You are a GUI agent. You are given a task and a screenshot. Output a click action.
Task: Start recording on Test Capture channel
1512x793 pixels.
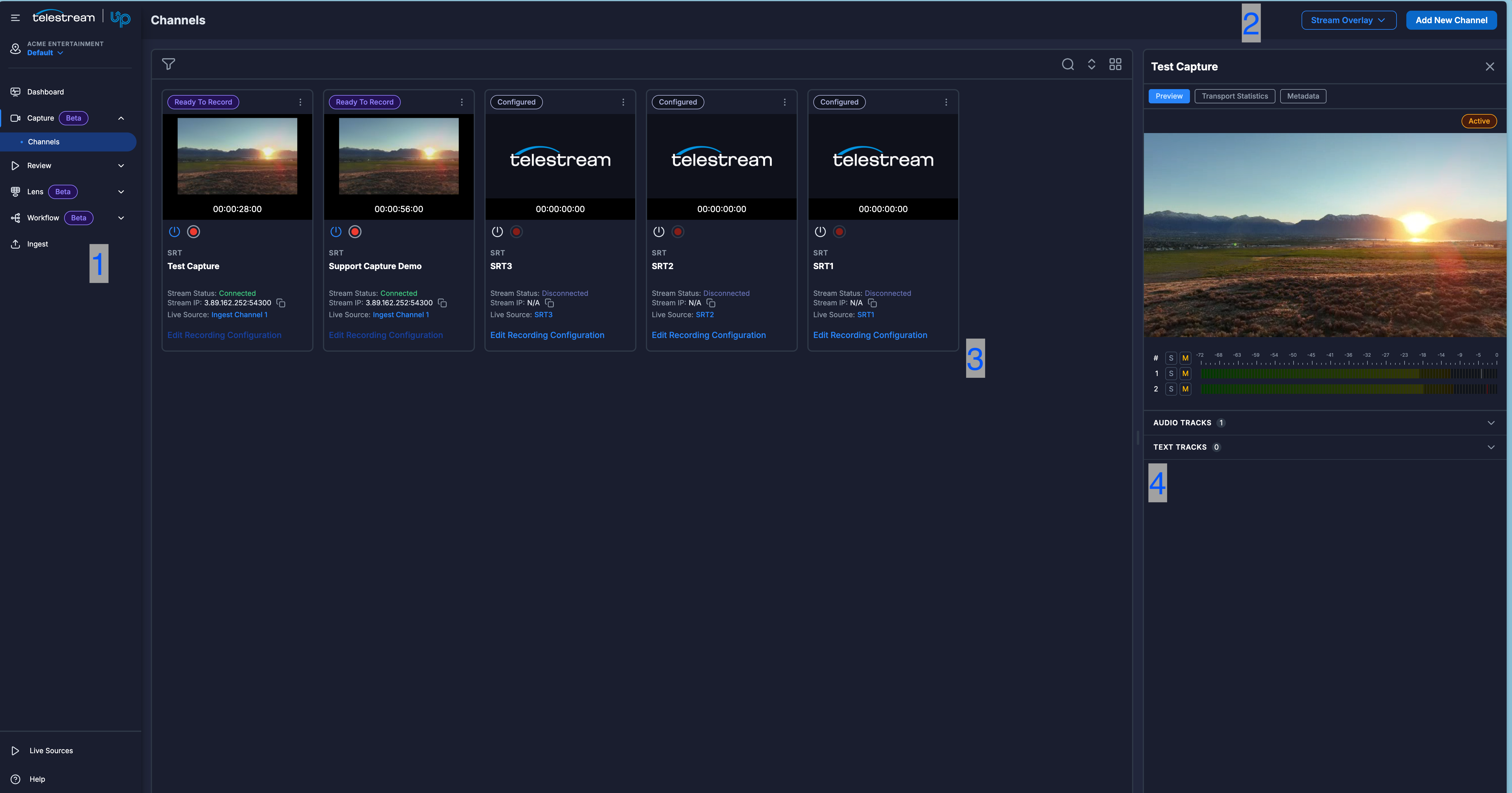(194, 231)
